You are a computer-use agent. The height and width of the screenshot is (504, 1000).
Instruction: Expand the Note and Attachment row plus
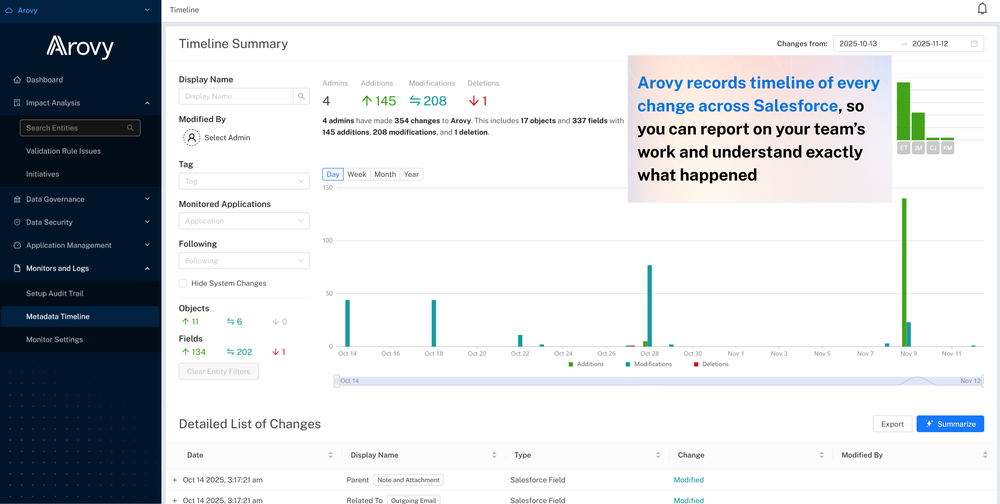[175, 480]
